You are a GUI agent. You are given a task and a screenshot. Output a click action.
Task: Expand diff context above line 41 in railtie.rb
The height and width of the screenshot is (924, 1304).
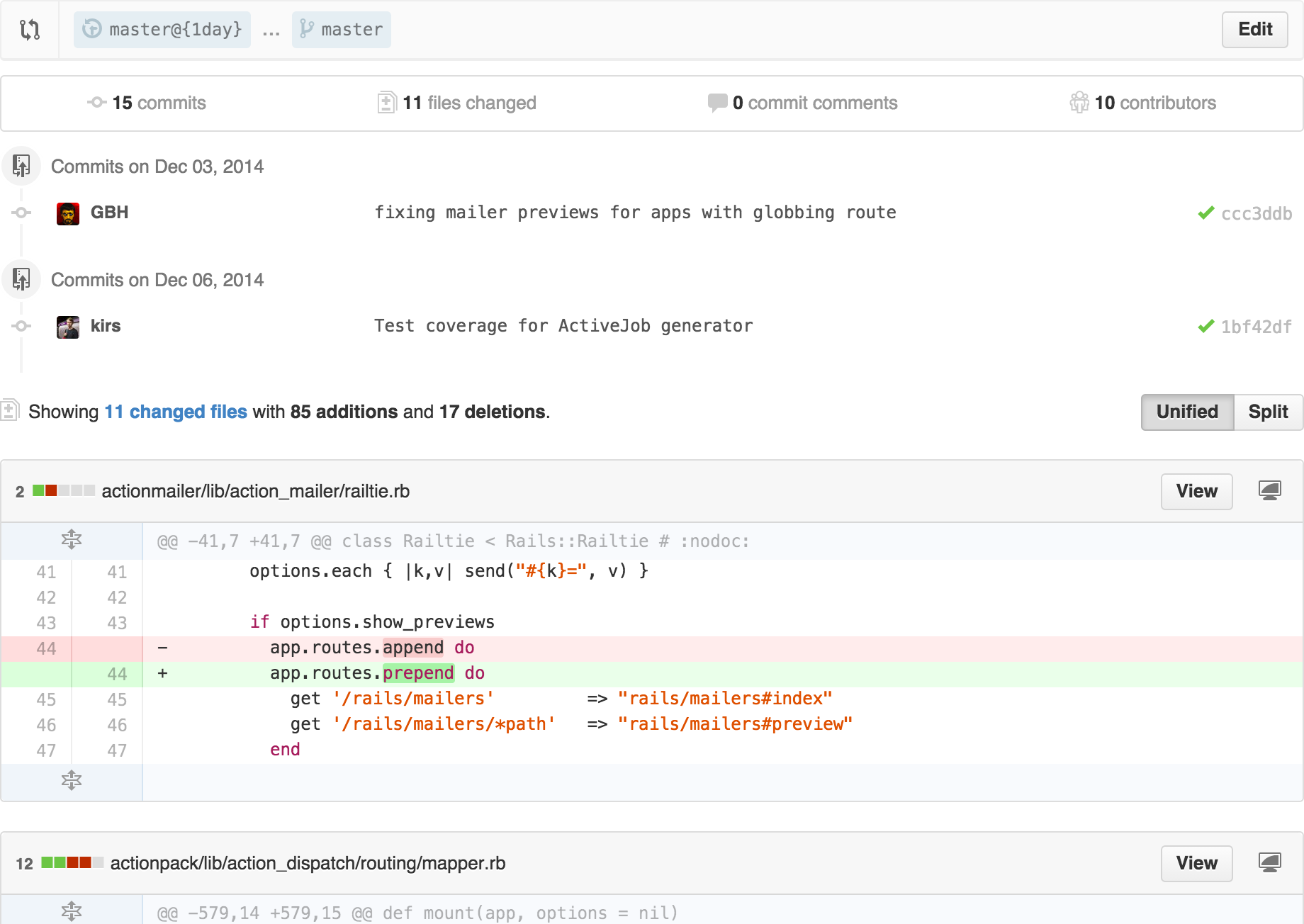tap(72, 540)
